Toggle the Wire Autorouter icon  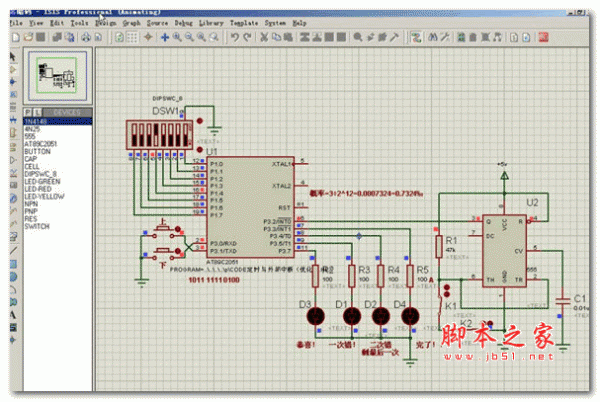pyautogui.click(x=416, y=37)
